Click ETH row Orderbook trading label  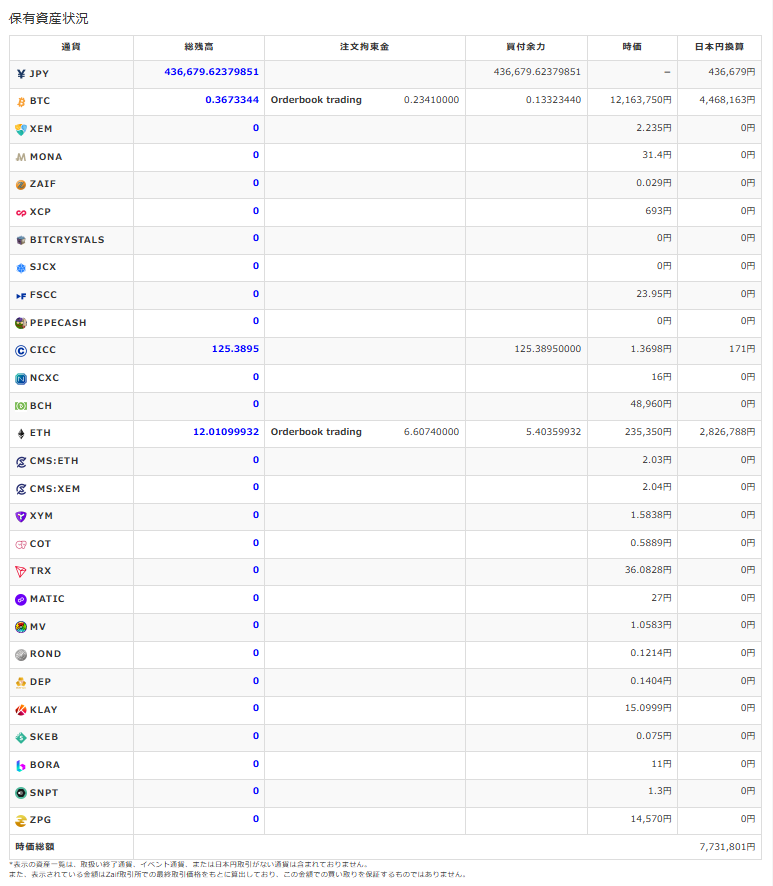pyautogui.click(x=316, y=432)
